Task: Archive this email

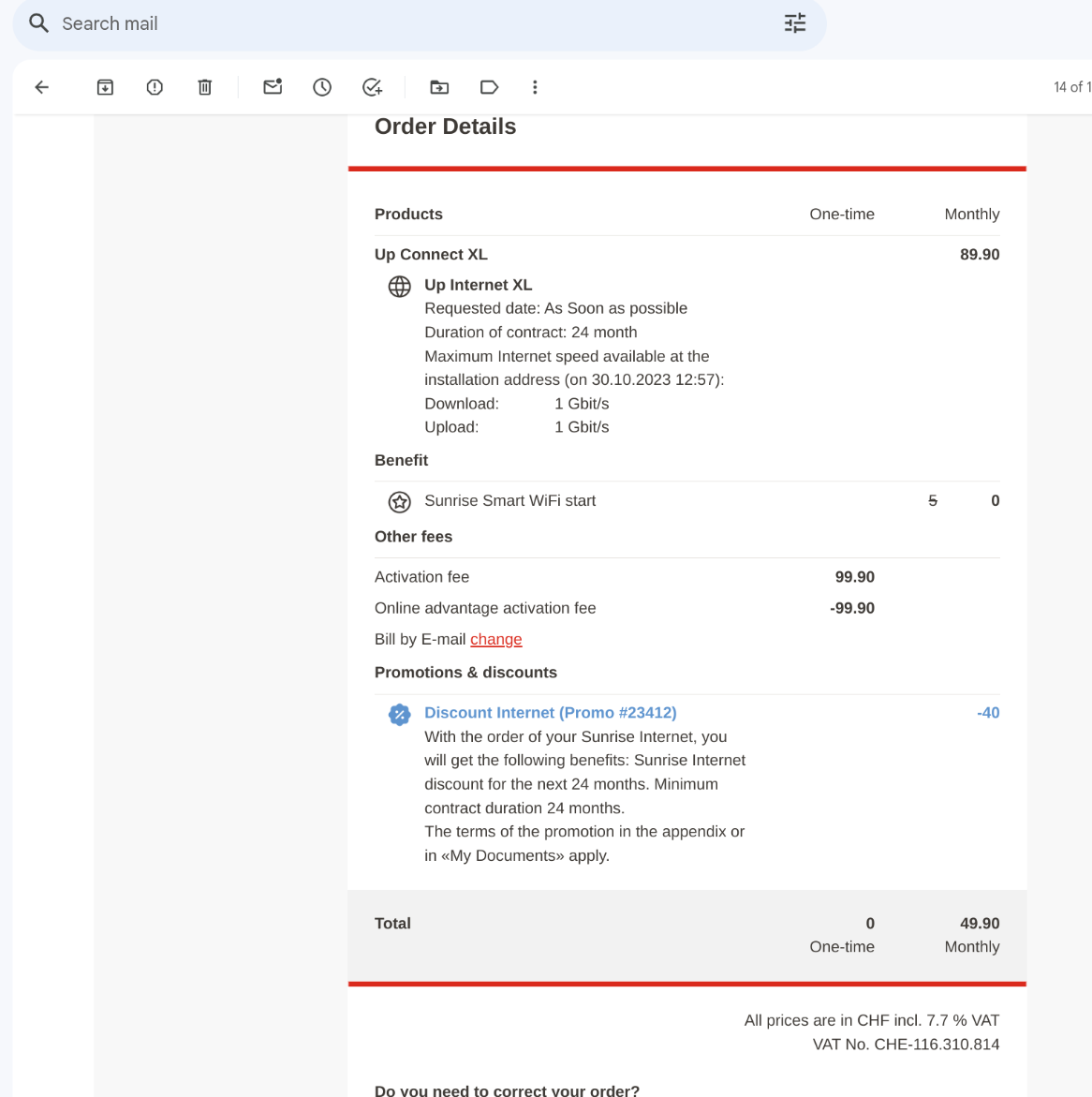Action: tap(105, 87)
